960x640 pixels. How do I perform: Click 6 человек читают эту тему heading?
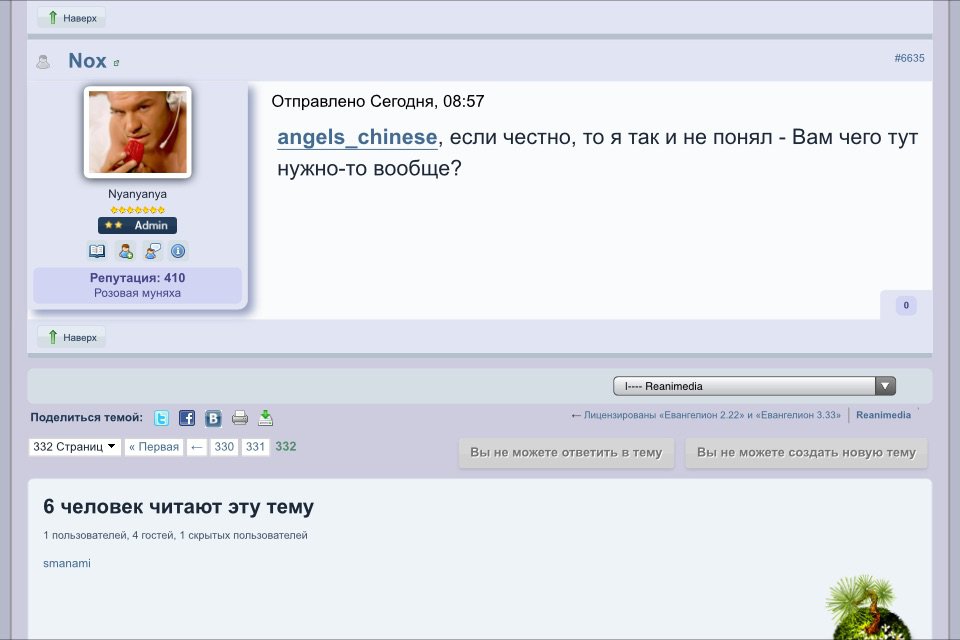[178, 506]
